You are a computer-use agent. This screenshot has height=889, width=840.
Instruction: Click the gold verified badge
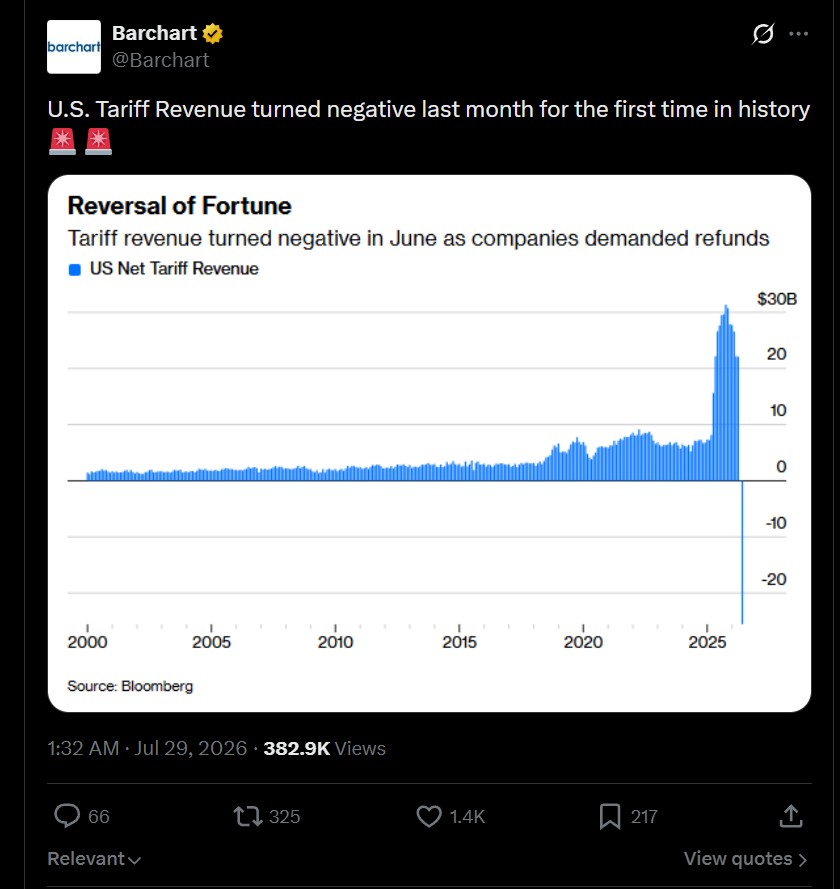213,33
